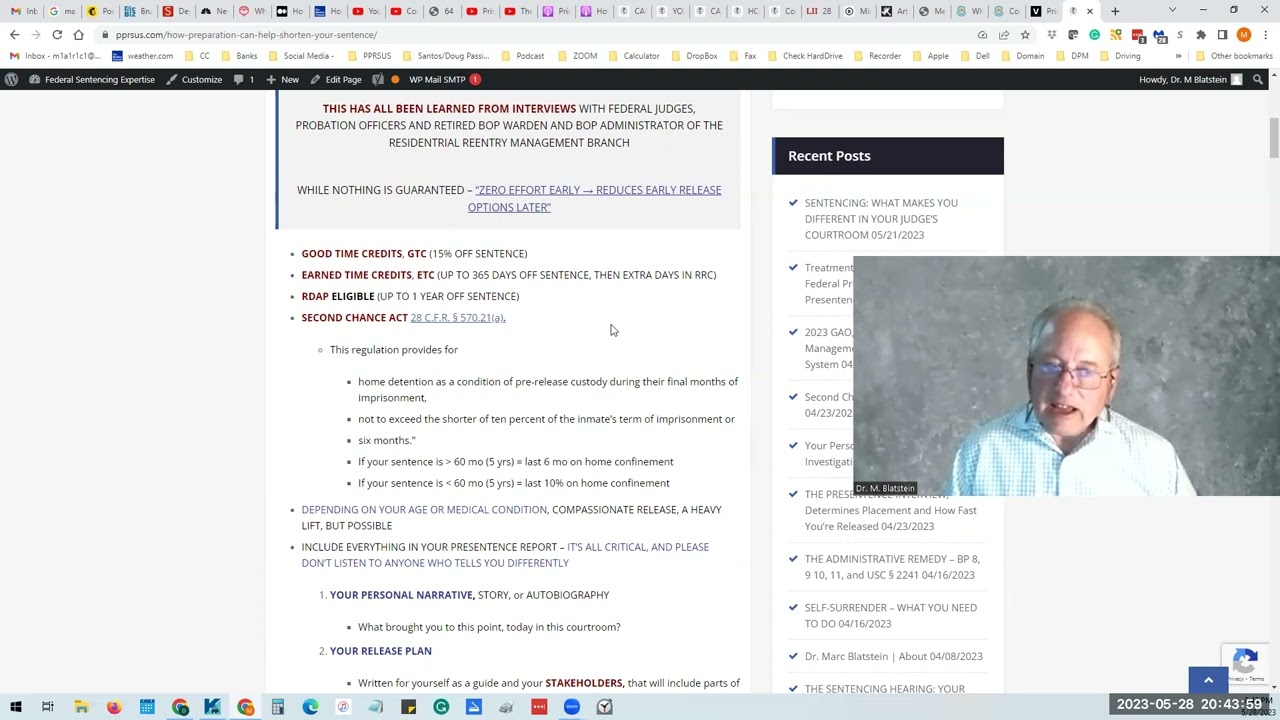Image resolution: width=1280 pixels, height=720 pixels.
Task: Launch Microsoft Edge from the taskbar
Action: coord(310,707)
